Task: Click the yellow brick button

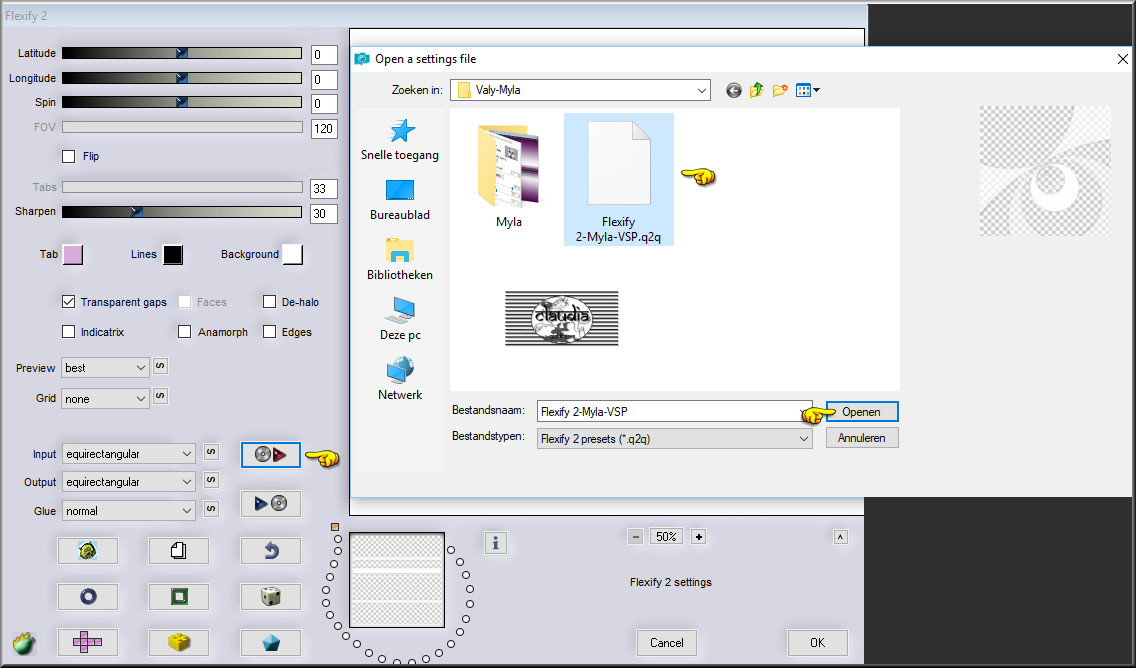Action: pyautogui.click(x=179, y=642)
